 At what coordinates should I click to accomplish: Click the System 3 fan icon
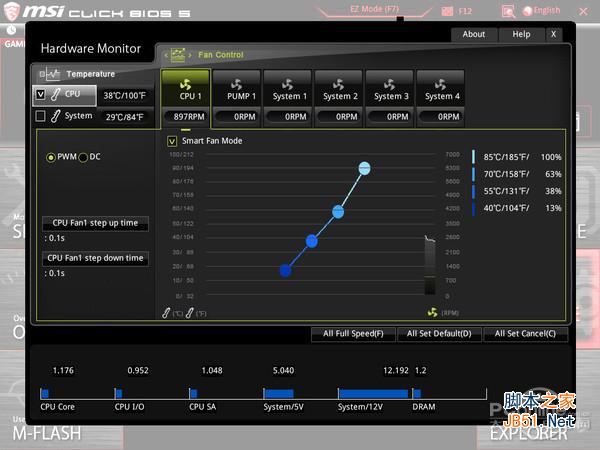[389, 84]
